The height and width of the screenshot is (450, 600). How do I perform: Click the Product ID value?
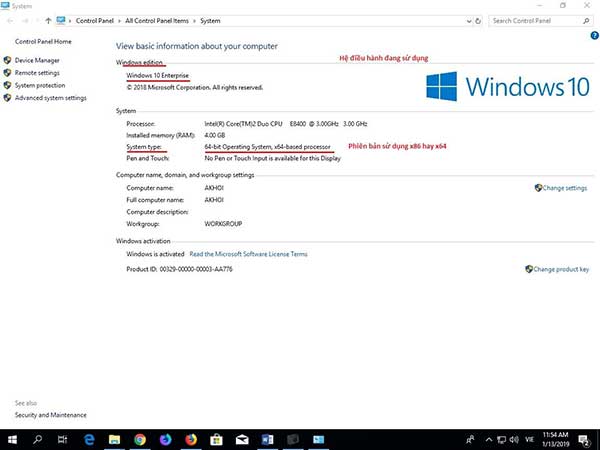coord(196,269)
